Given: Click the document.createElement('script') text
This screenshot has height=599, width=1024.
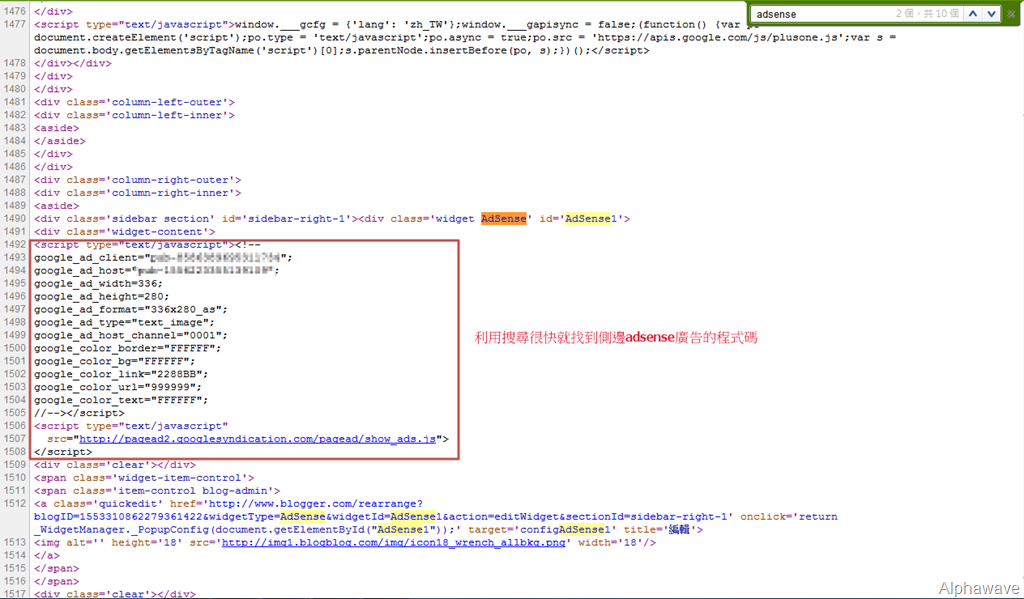Looking at the screenshot, I should click(x=137, y=38).
